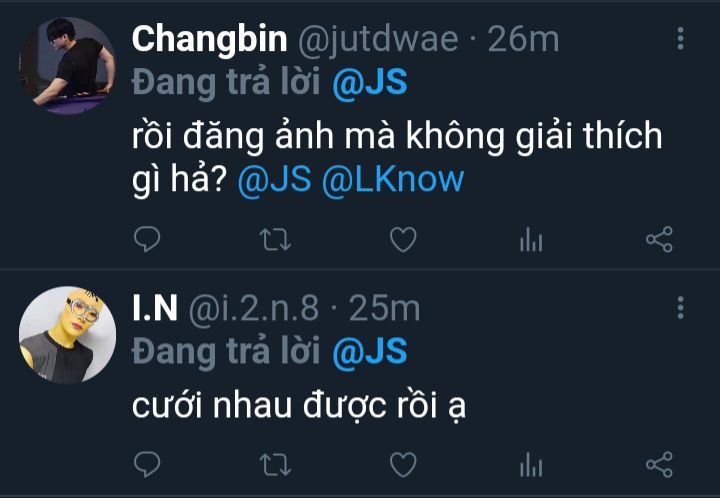Viewport: 720px width, 498px height.
Task: Open @JS in Changbin's replying-to line
Action: 370,83
